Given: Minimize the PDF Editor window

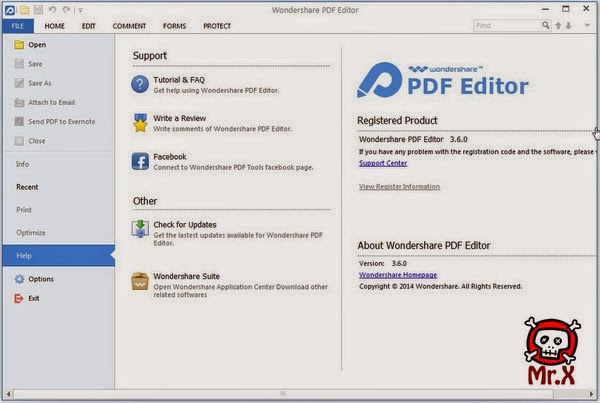Looking at the screenshot, I should click(545, 9).
